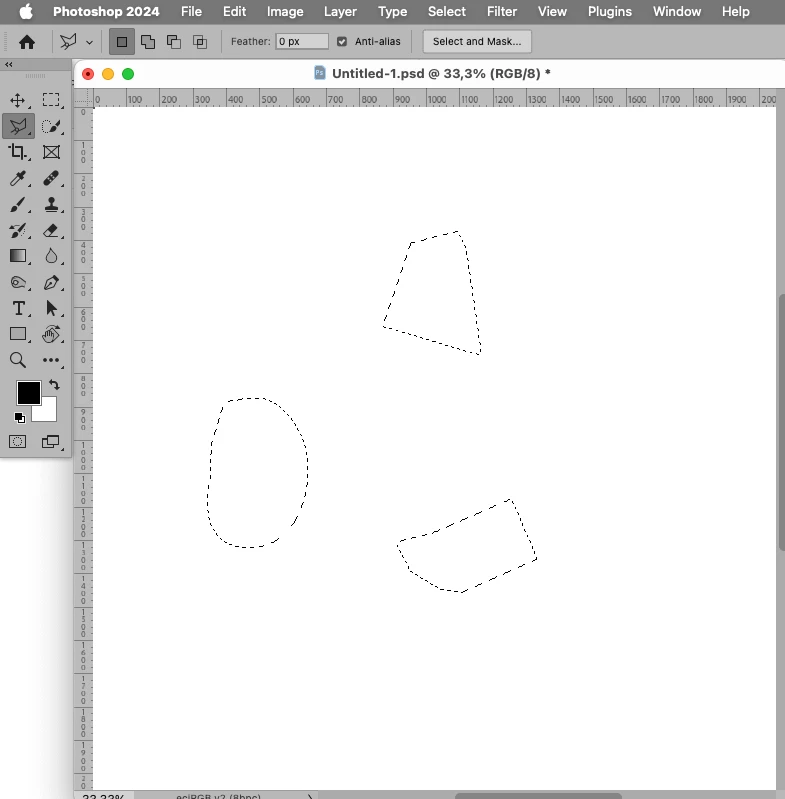This screenshot has width=785, height=799.
Task: Choose New Selection mode
Action: point(122,42)
